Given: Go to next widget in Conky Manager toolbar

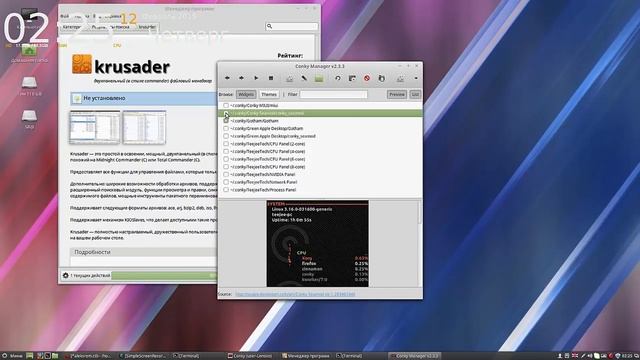Looking at the screenshot, I should point(241,78).
